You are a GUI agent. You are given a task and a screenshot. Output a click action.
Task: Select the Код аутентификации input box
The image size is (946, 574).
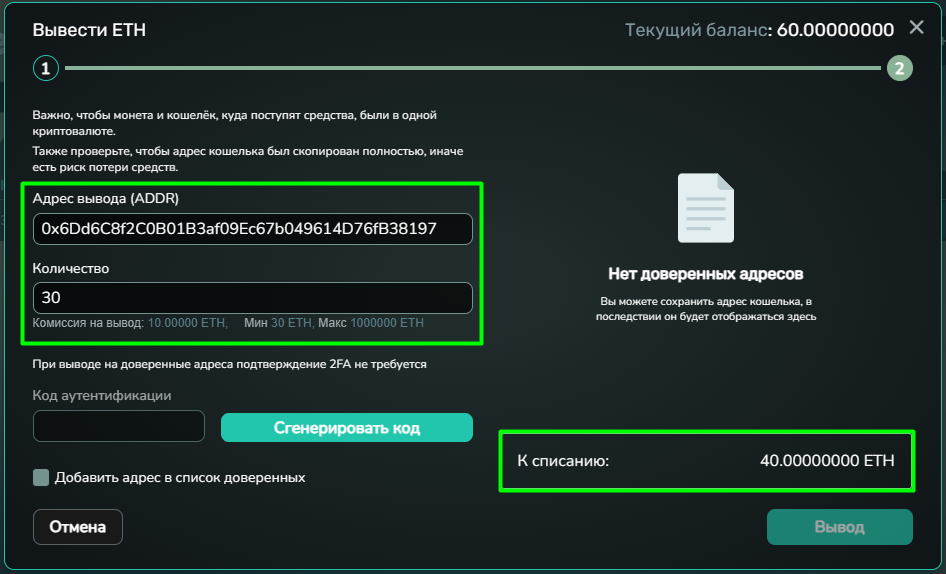tap(118, 427)
